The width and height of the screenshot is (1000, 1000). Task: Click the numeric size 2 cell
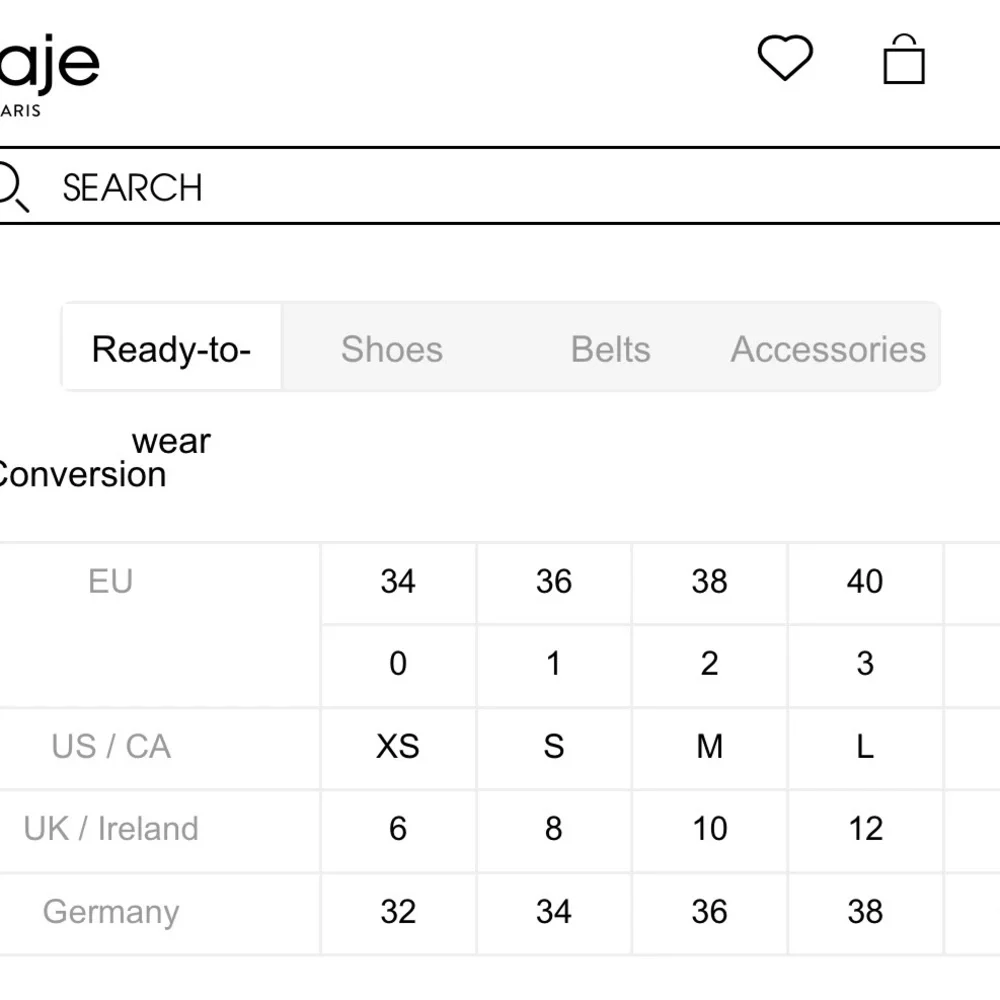(709, 664)
